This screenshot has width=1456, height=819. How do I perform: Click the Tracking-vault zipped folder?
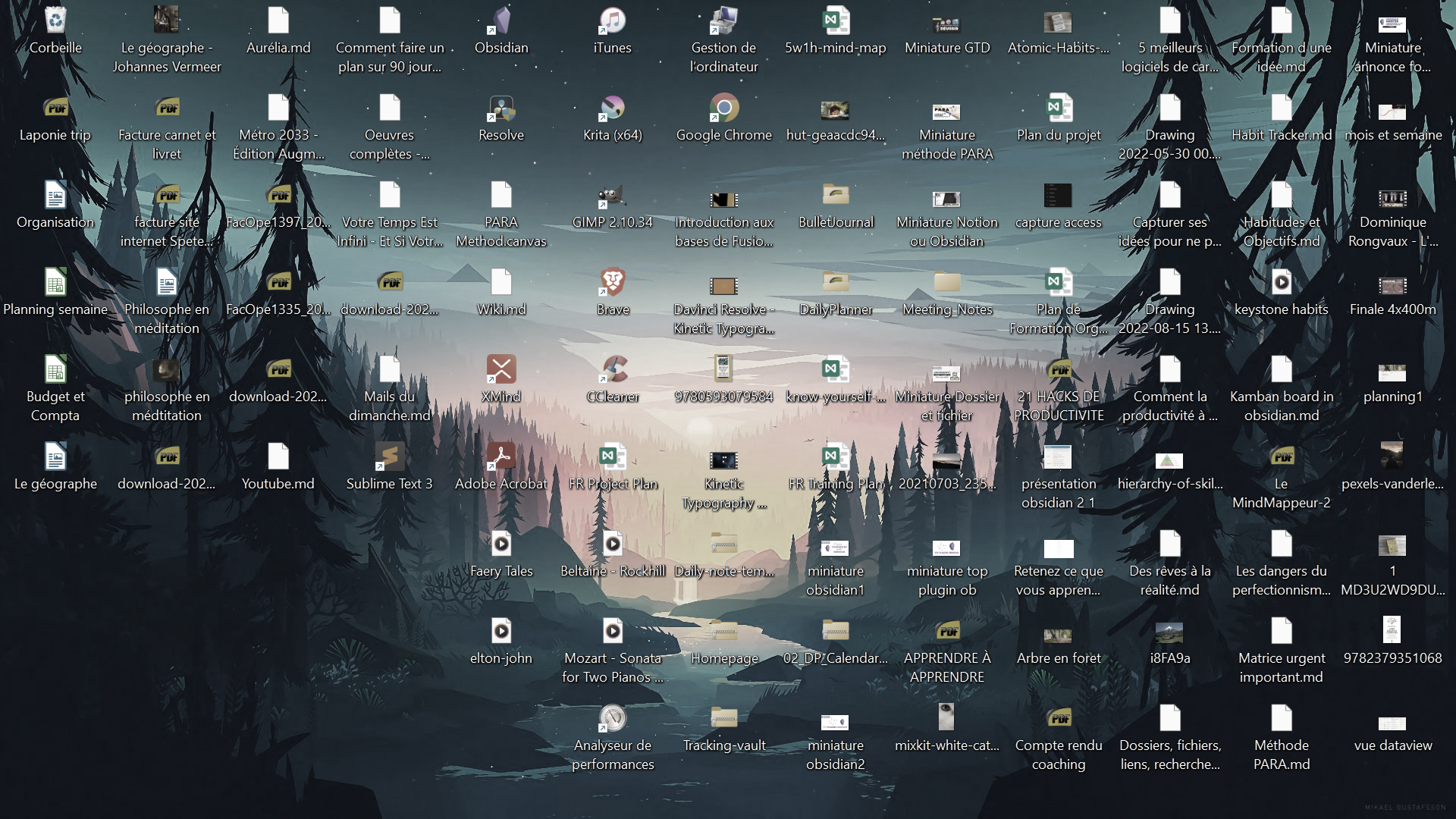(724, 719)
